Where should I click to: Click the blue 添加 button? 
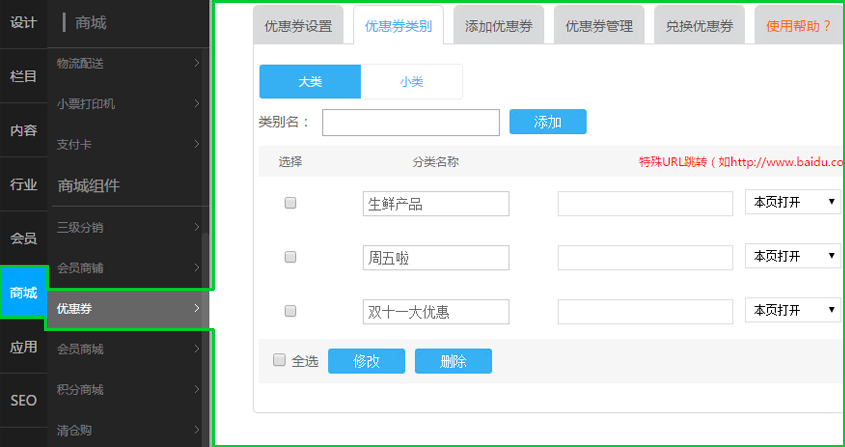(547, 122)
